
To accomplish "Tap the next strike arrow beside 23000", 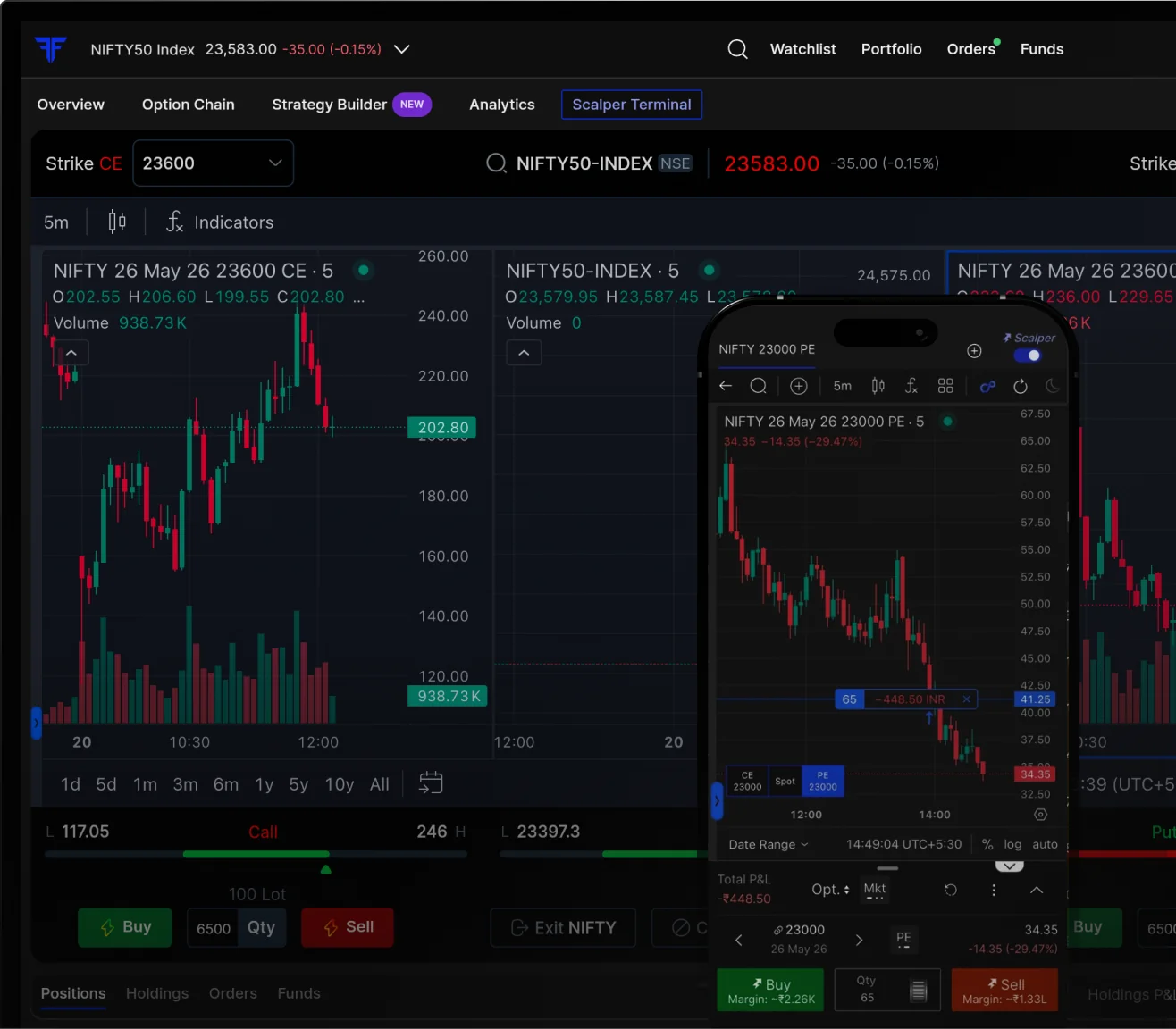I will [859, 940].
